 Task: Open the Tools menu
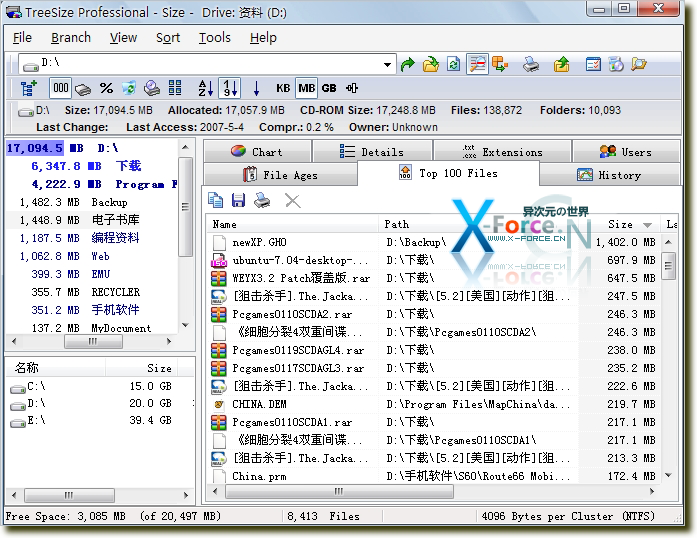click(x=214, y=38)
